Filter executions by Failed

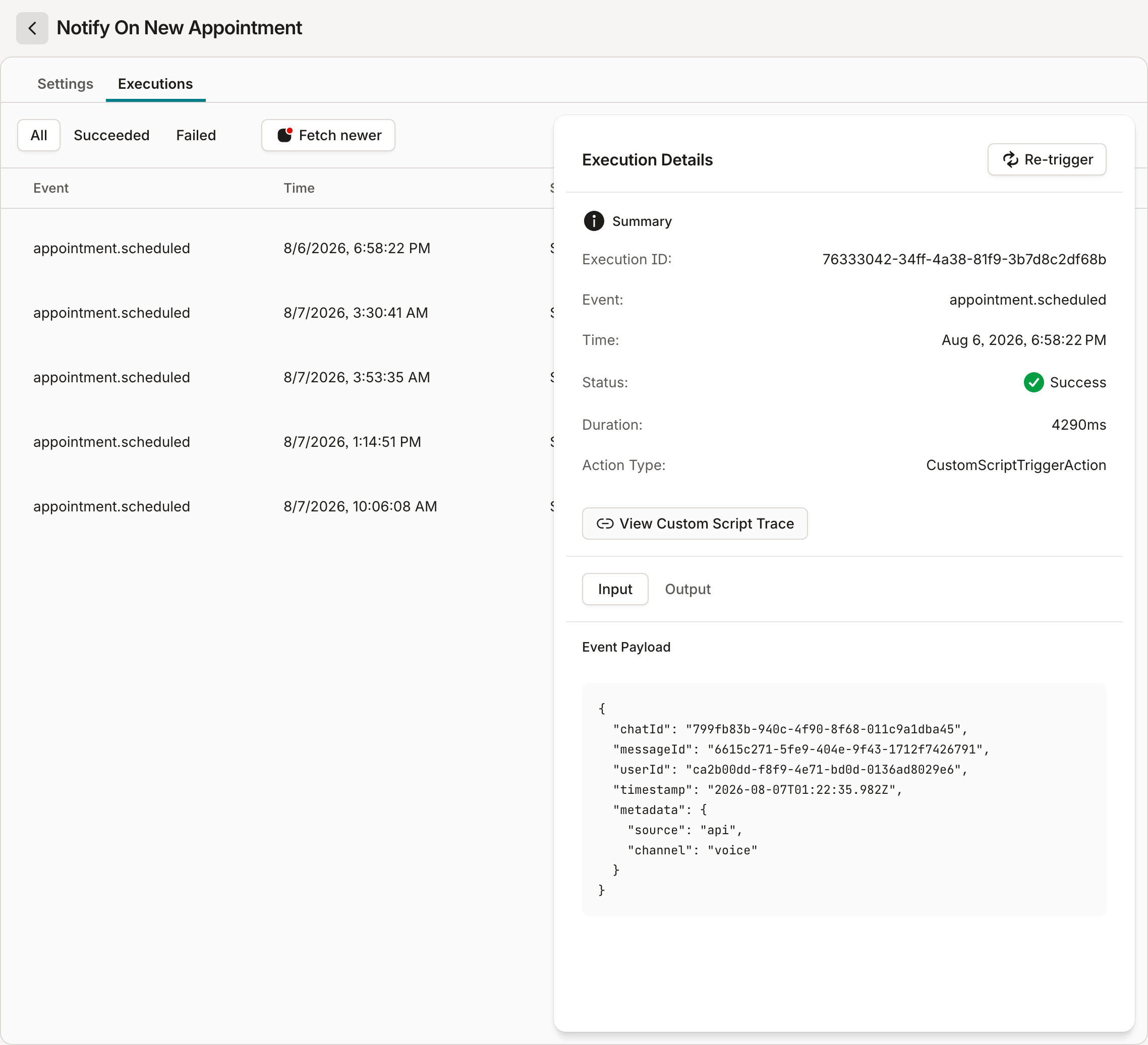coord(196,135)
